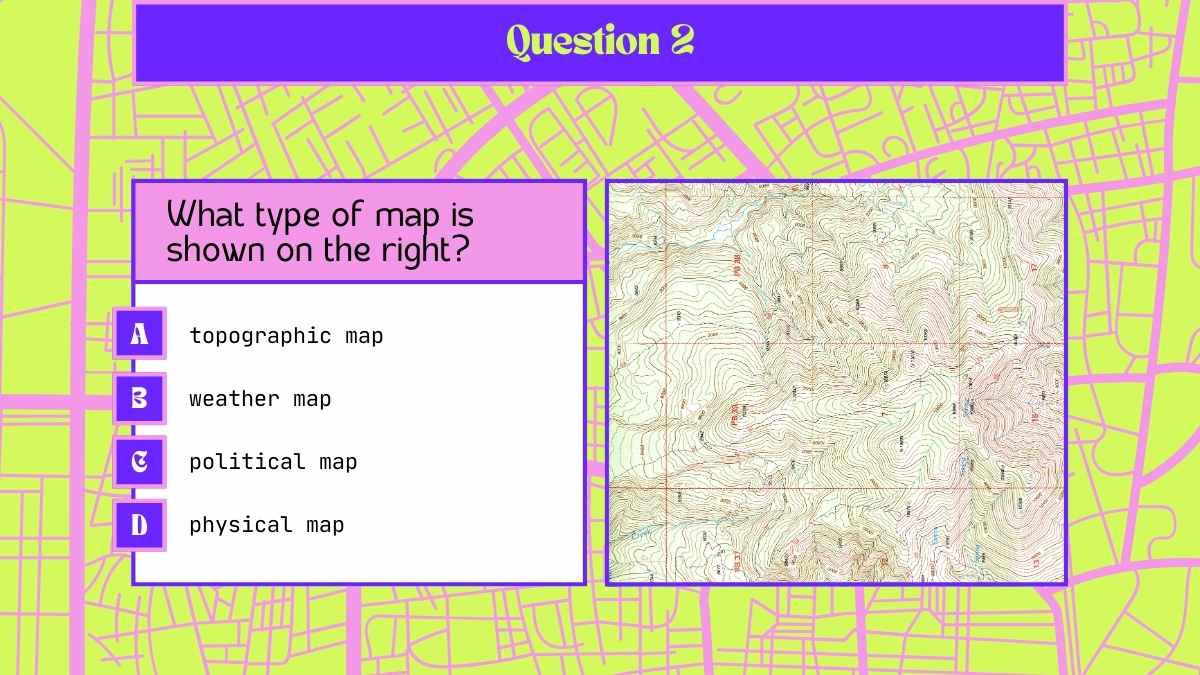Click the 'Question 2' title banner

click(x=600, y=42)
